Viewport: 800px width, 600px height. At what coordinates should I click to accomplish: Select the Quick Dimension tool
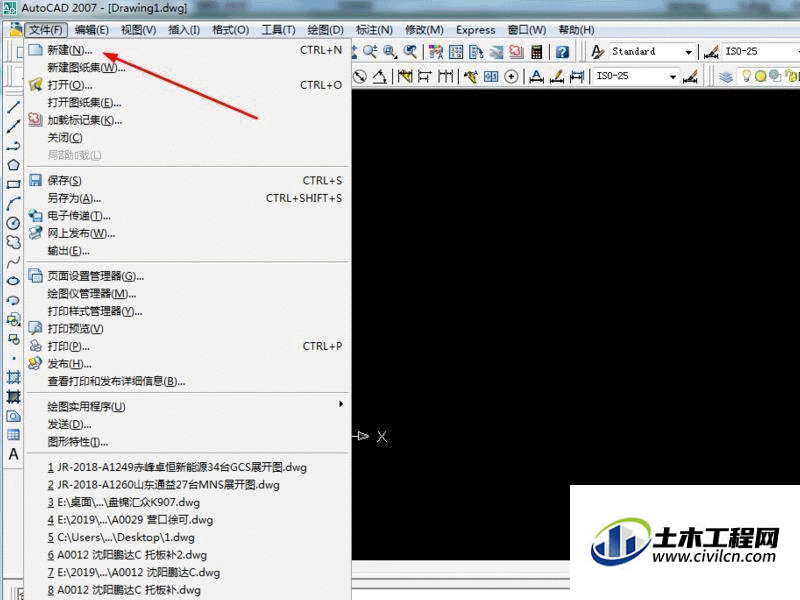(405, 77)
